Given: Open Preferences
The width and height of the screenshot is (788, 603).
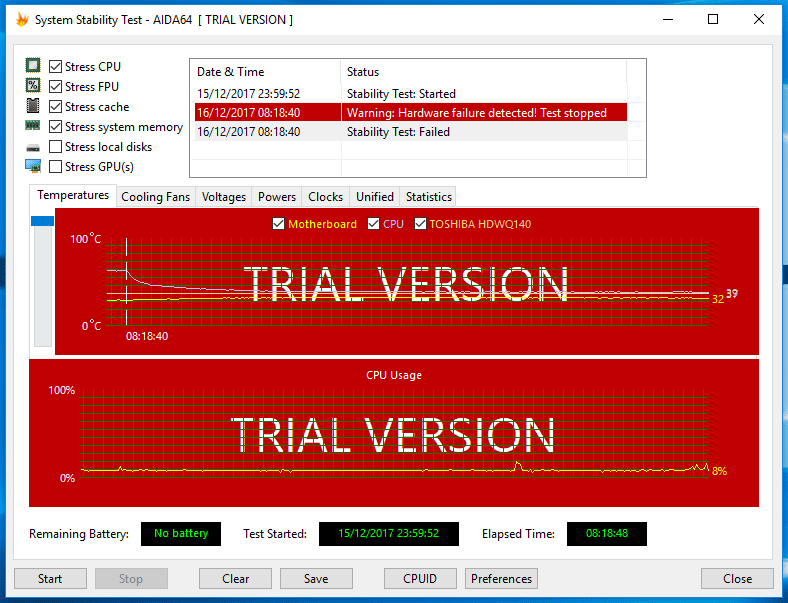Looking at the screenshot, I should 502,578.
